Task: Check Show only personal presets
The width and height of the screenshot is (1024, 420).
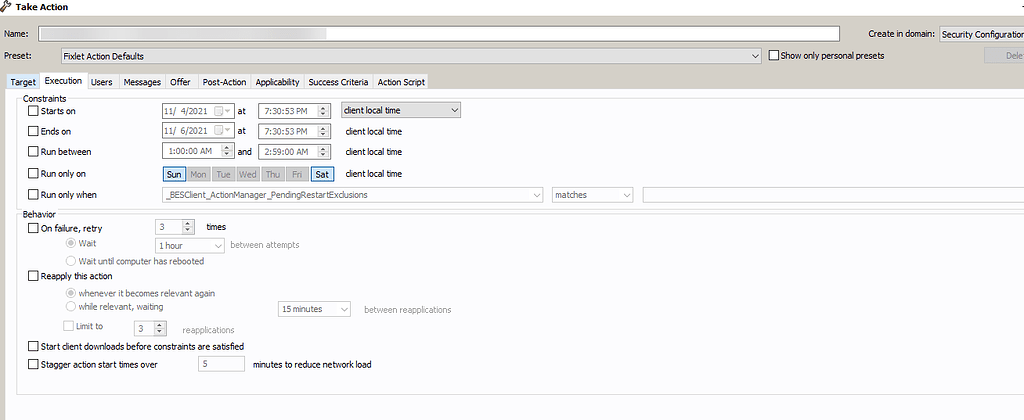Action: tap(773, 56)
